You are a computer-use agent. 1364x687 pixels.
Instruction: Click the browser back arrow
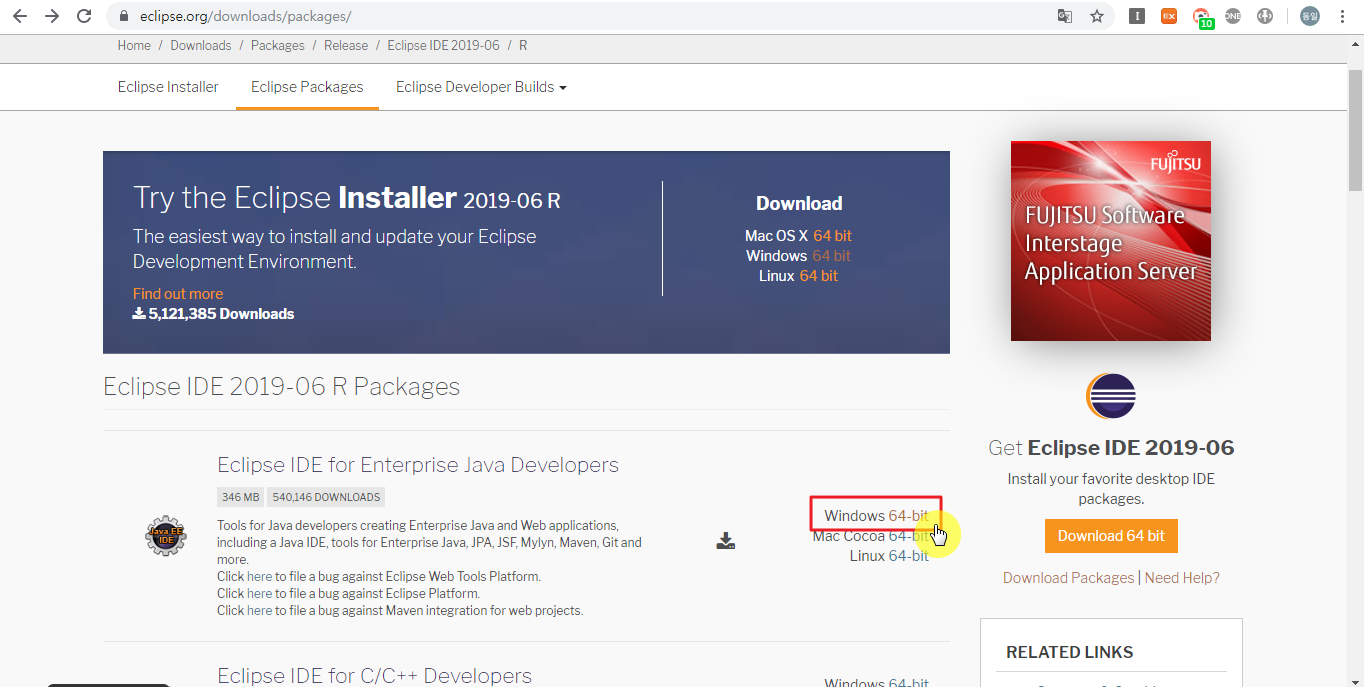point(20,16)
